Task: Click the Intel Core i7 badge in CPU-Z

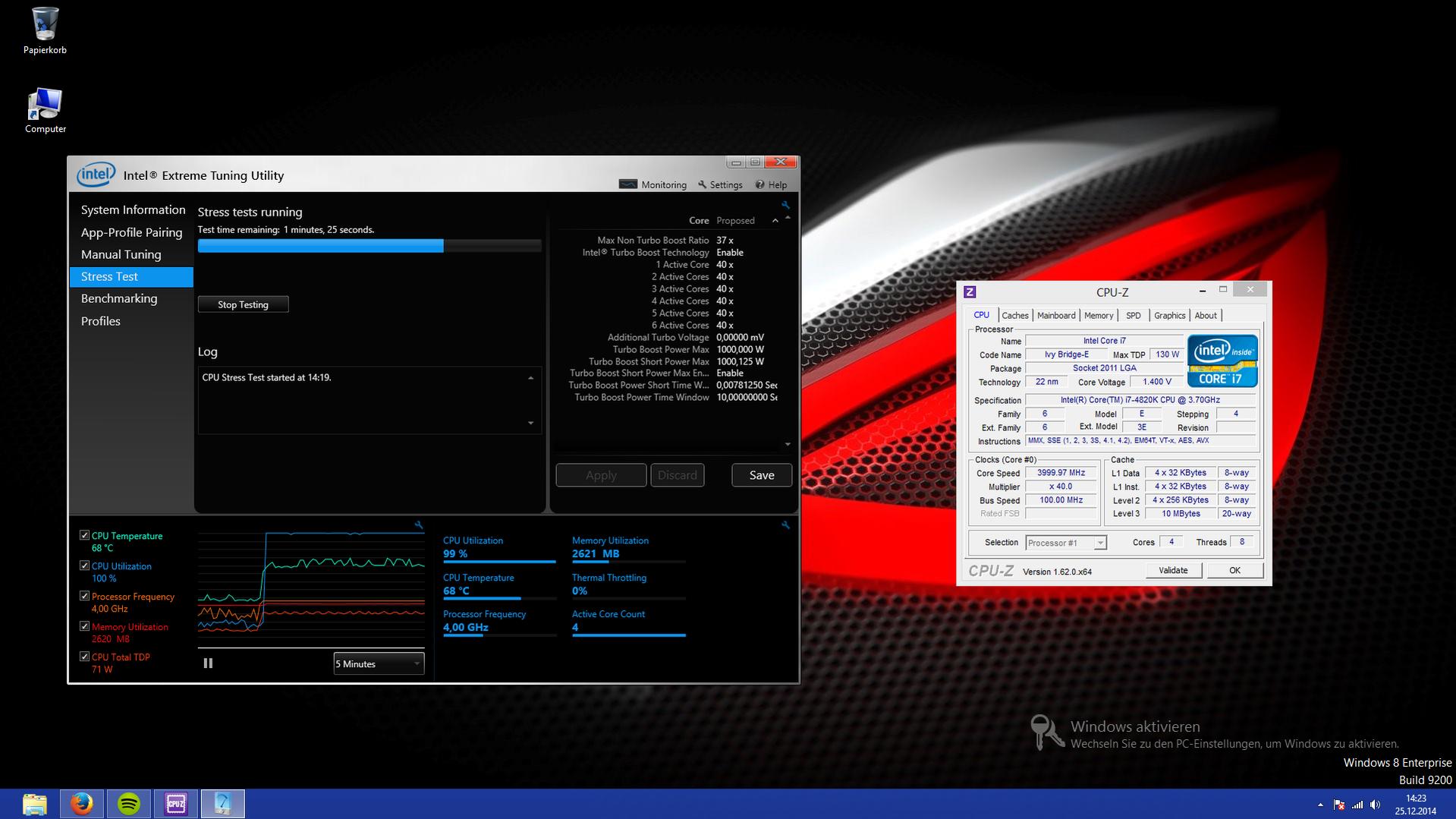Action: [1222, 361]
